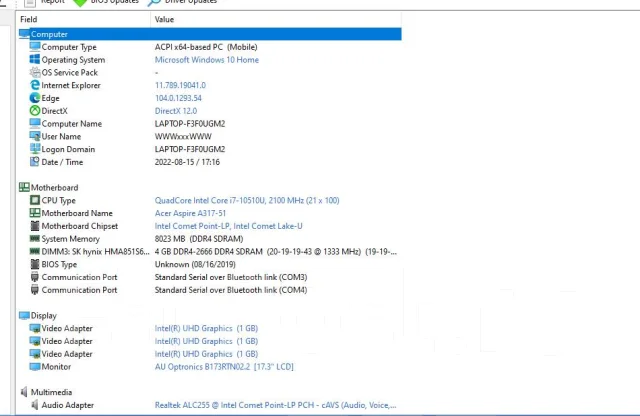Select the value 8023 MB (DDR4 SDRAM)
The width and height of the screenshot is (640, 416).
pyautogui.click(x=199, y=238)
